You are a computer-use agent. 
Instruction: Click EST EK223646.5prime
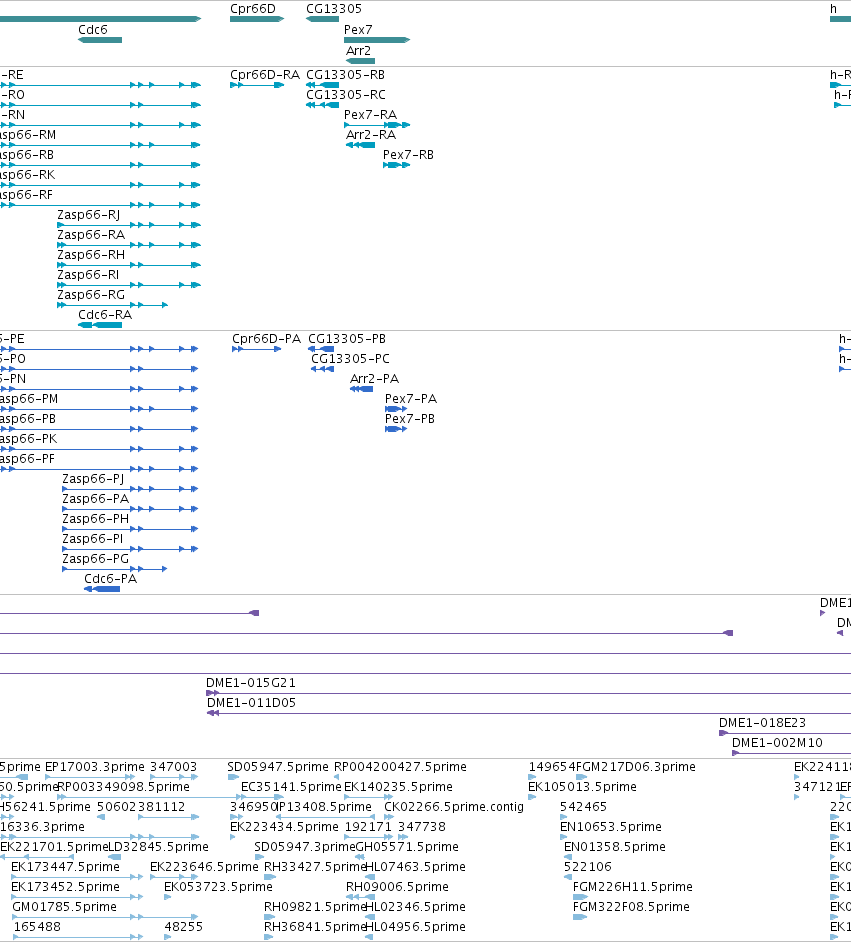(x=204, y=866)
